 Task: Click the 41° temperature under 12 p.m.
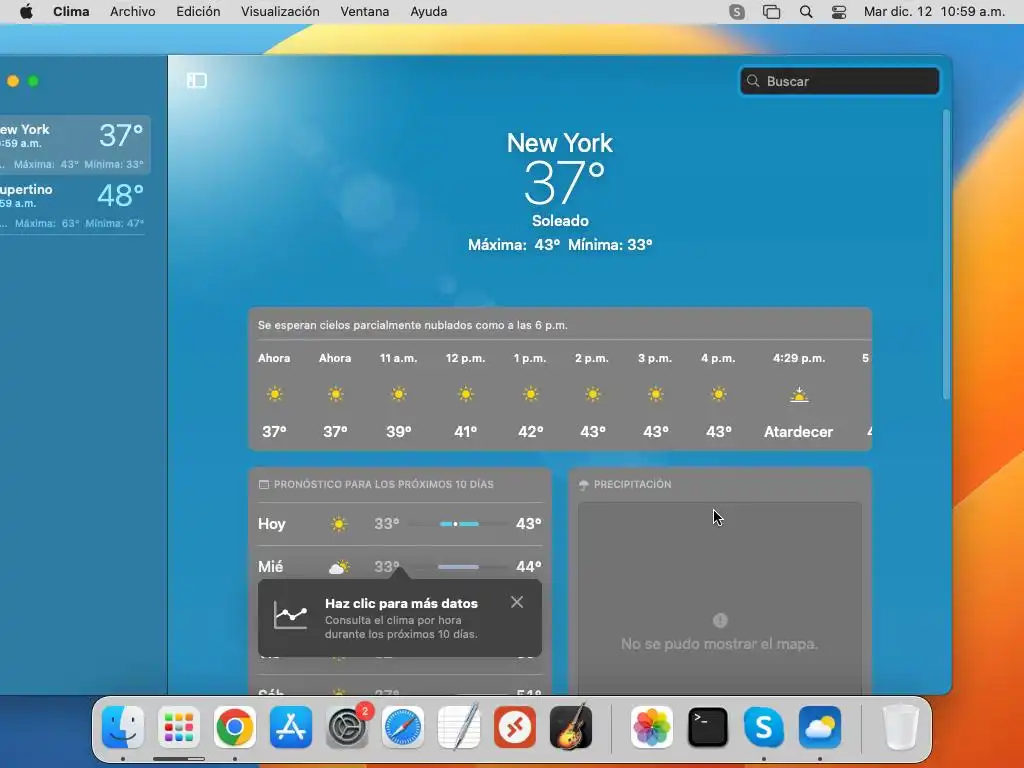pyautogui.click(x=466, y=432)
